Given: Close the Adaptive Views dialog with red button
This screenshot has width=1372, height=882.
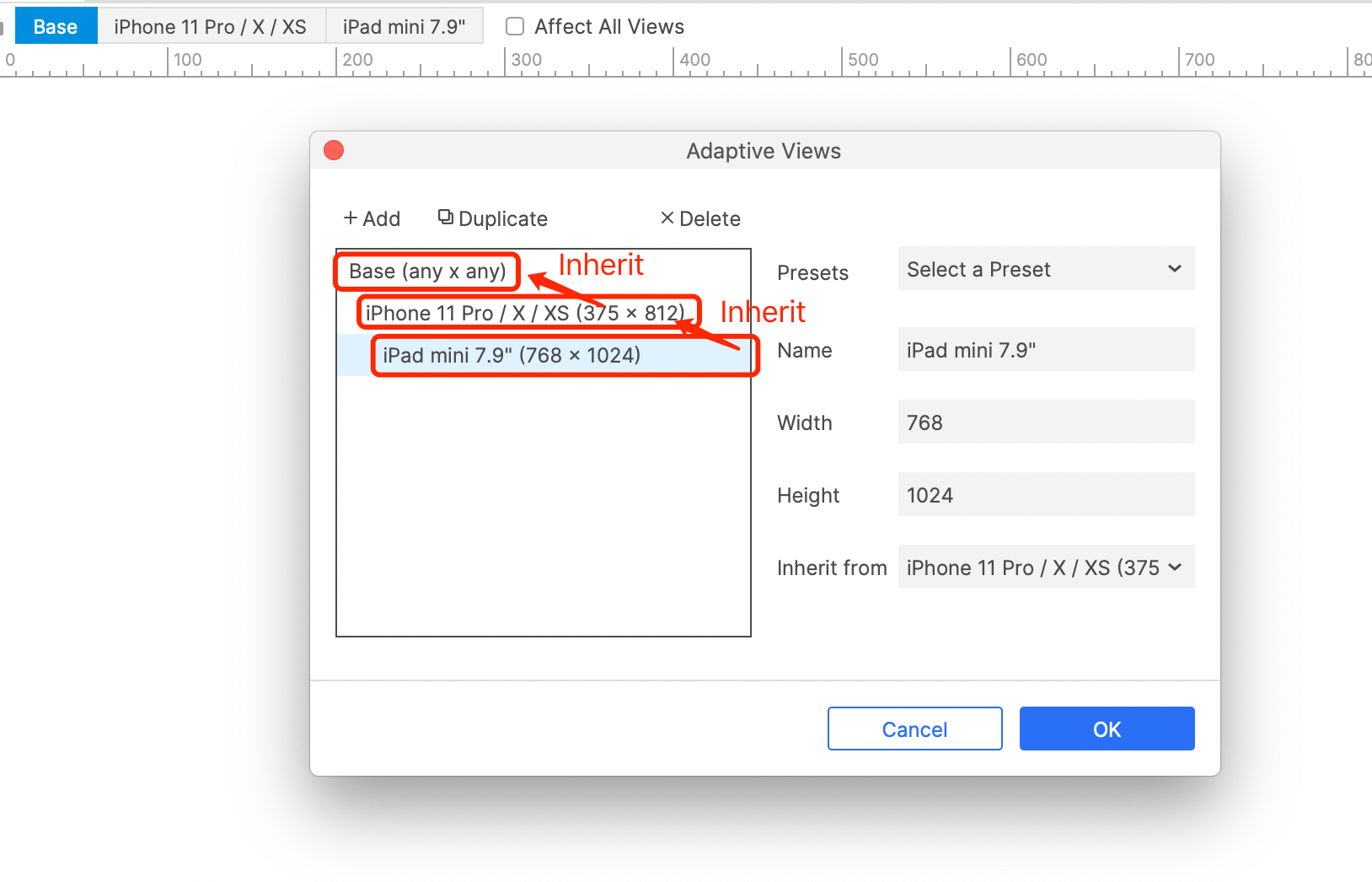Looking at the screenshot, I should (x=334, y=150).
